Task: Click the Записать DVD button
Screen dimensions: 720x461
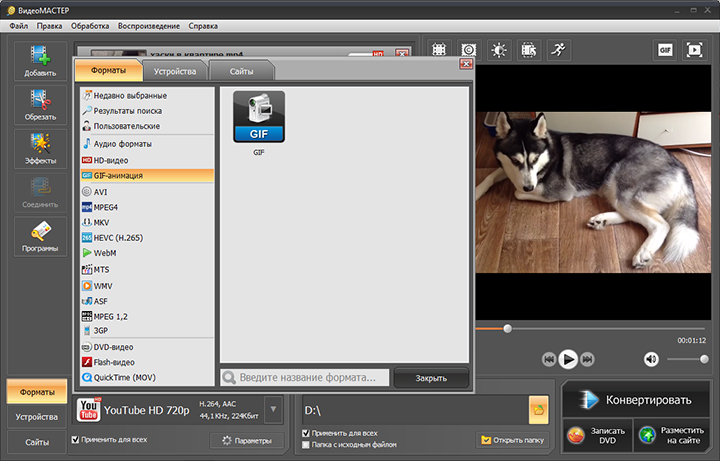Action: 597,435
